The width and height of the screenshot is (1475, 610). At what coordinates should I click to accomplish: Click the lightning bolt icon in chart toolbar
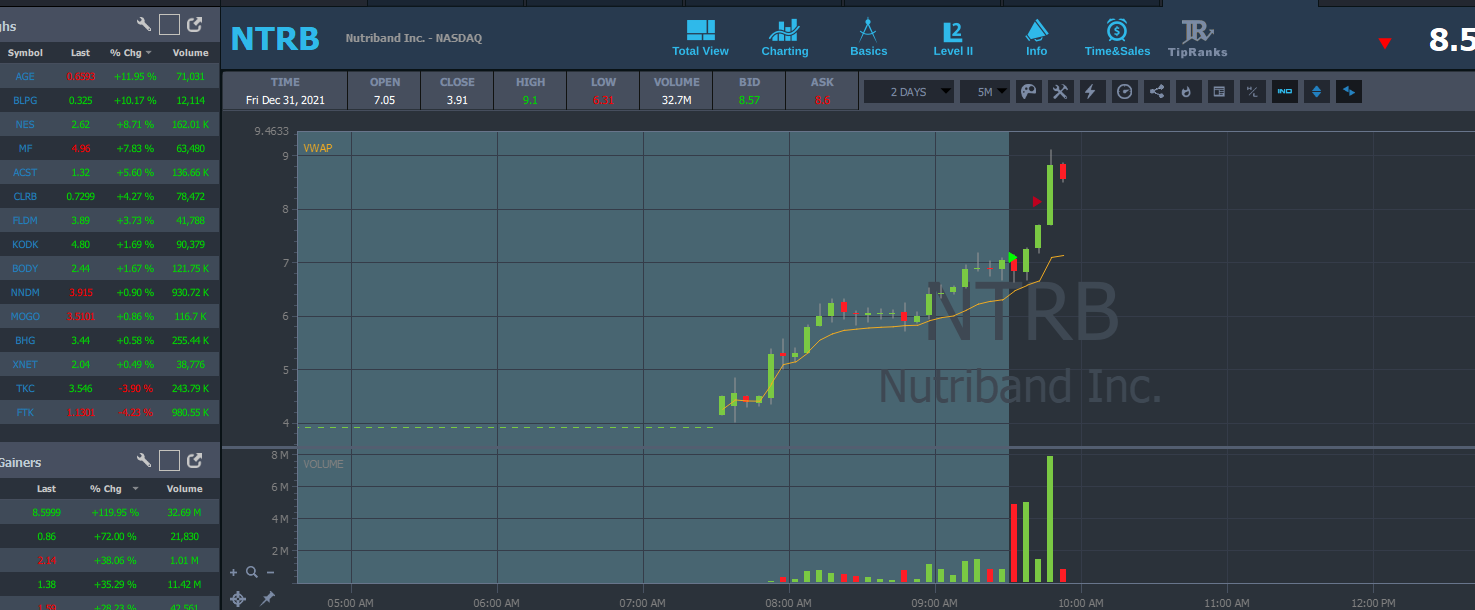[1091, 92]
